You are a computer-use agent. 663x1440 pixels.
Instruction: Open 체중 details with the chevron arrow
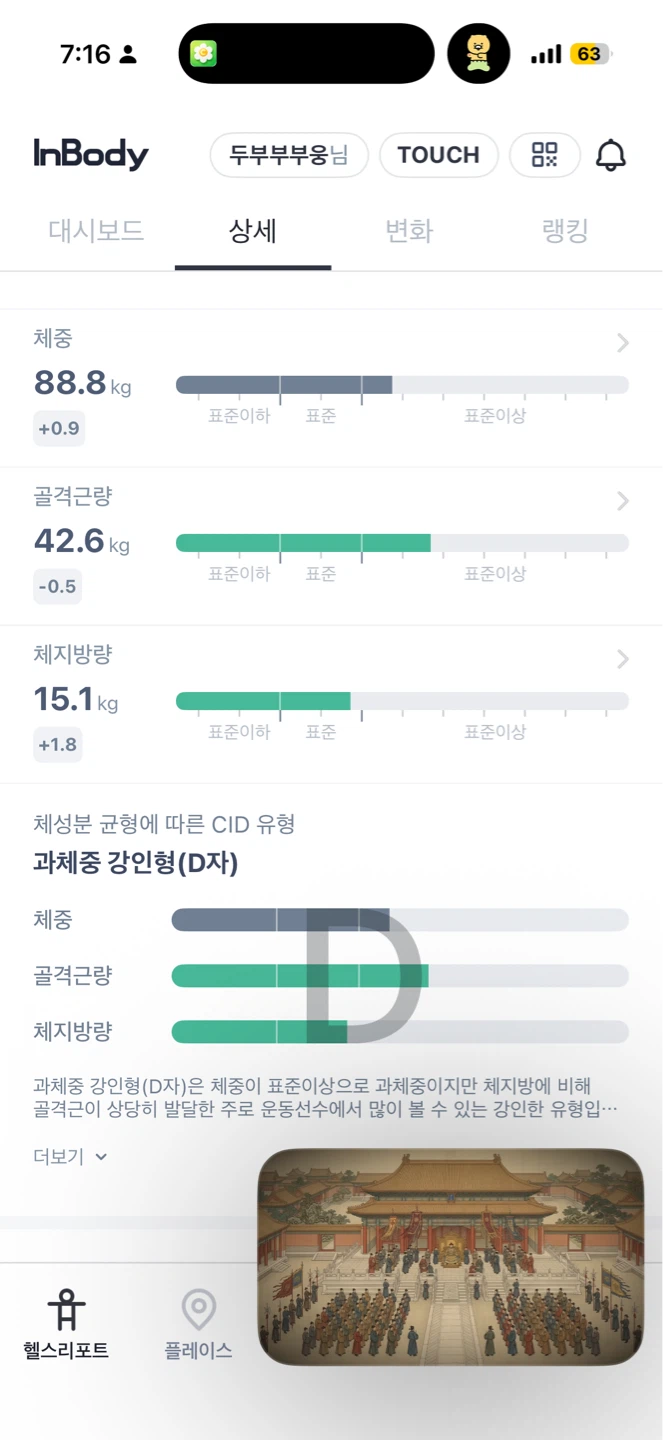(x=623, y=343)
